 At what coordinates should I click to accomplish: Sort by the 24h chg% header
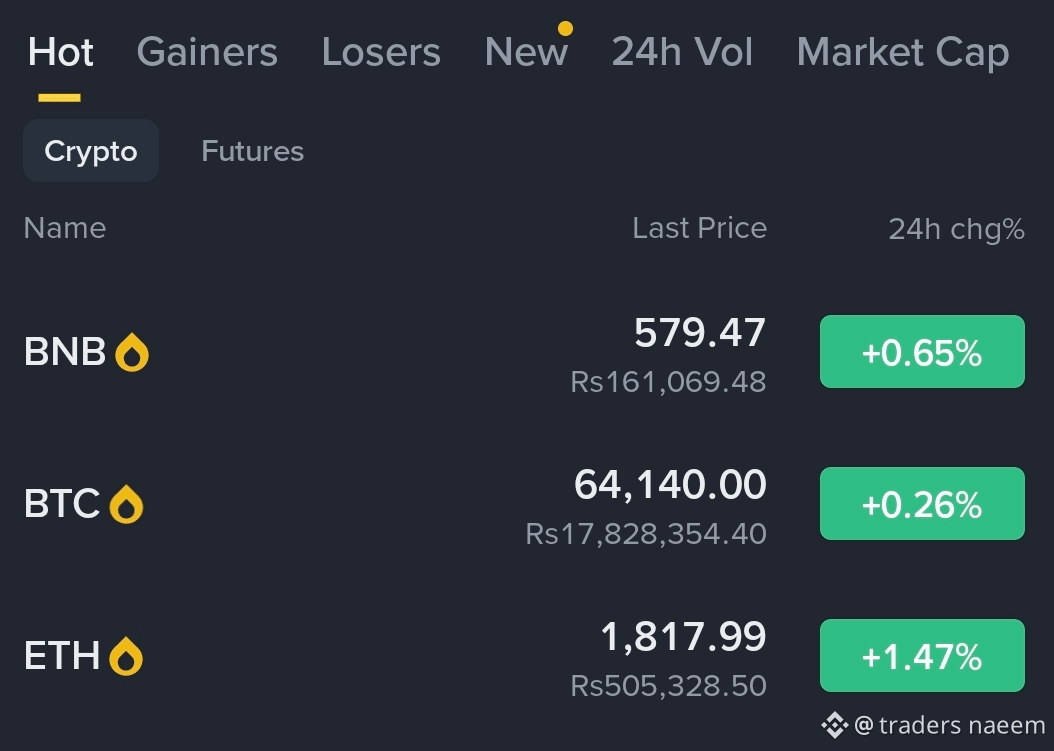point(957,229)
